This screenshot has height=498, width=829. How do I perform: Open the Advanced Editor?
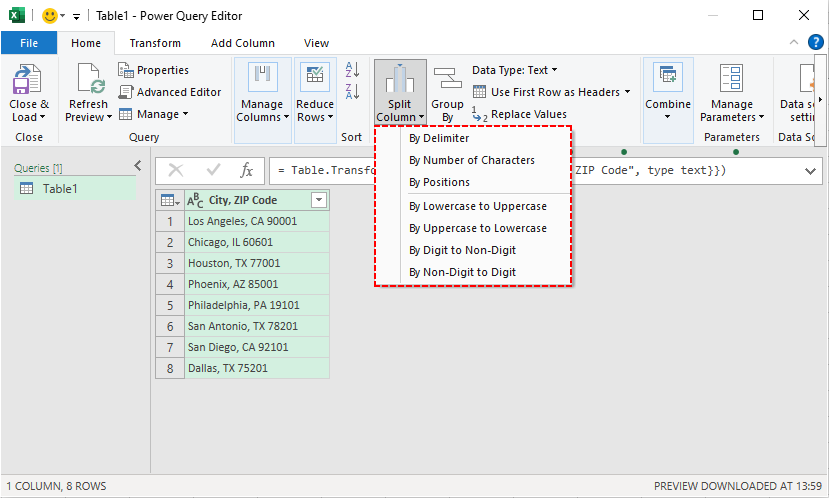click(x=170, y=92)
